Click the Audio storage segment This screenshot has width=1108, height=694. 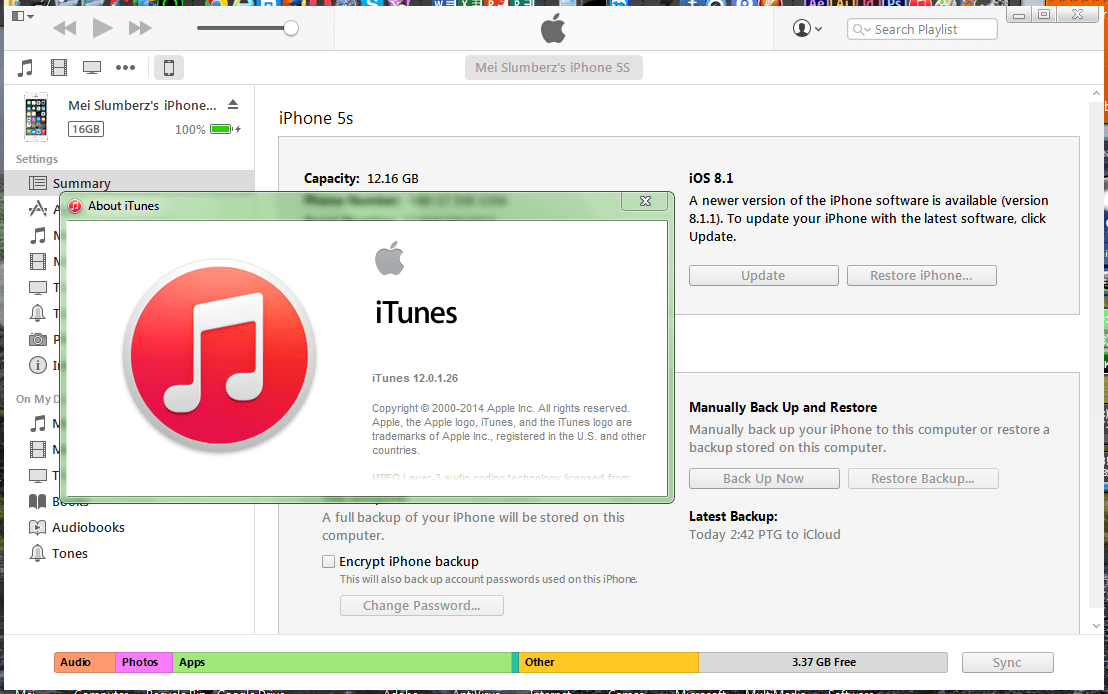click(x=85, y=662)
